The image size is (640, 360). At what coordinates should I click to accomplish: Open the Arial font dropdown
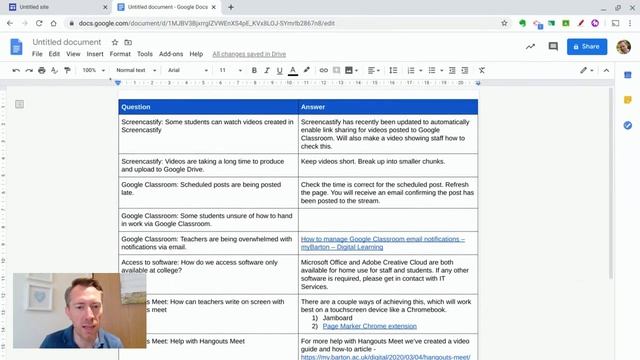pyautogui.click(x=188, y=70)
